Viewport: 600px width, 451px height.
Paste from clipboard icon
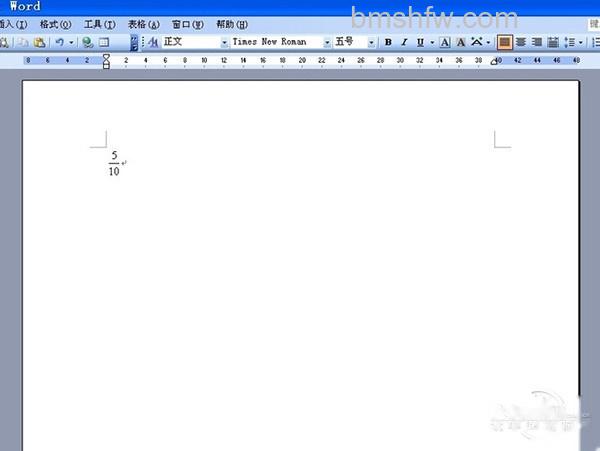click(39, 42)
